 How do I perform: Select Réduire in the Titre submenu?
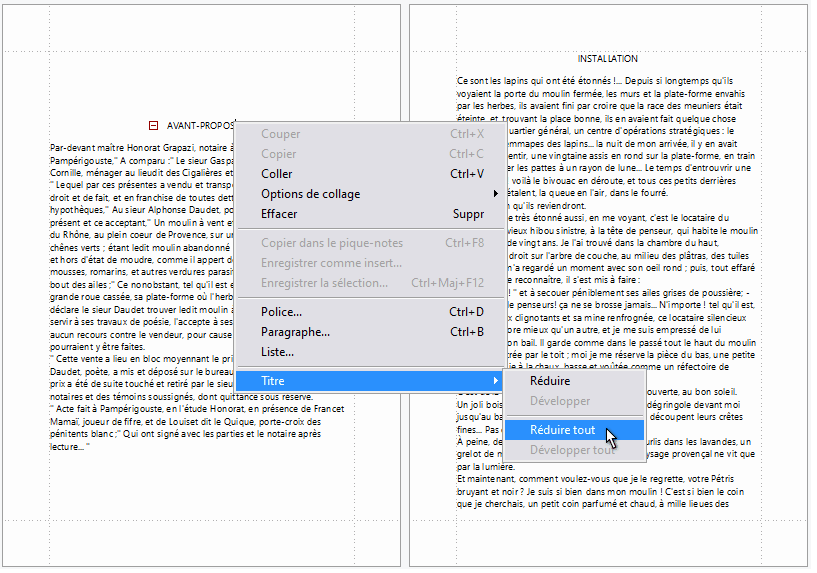click(550, 381)
